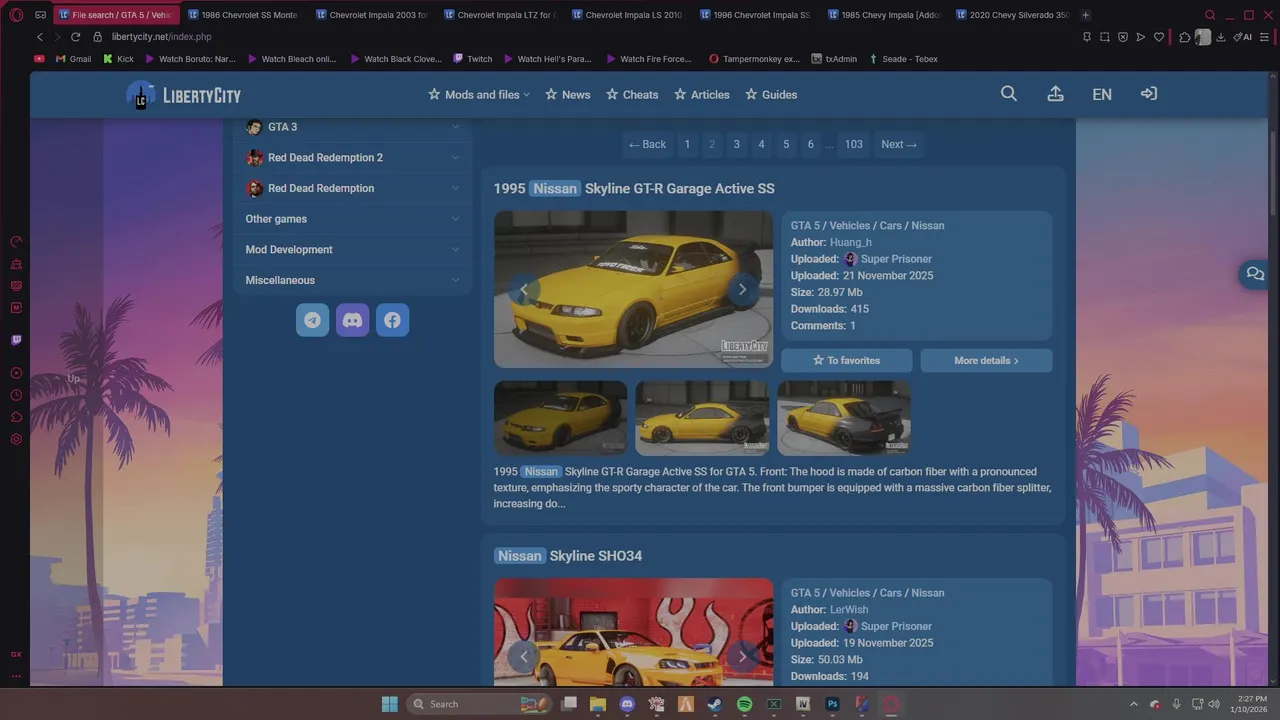Open Twitch in the Opera sidebar
1280x720 pixels.
pos(16,340)
